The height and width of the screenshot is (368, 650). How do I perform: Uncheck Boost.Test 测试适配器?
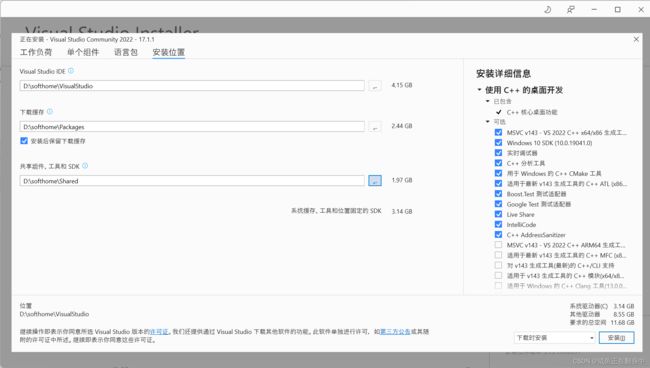point(498,194)
